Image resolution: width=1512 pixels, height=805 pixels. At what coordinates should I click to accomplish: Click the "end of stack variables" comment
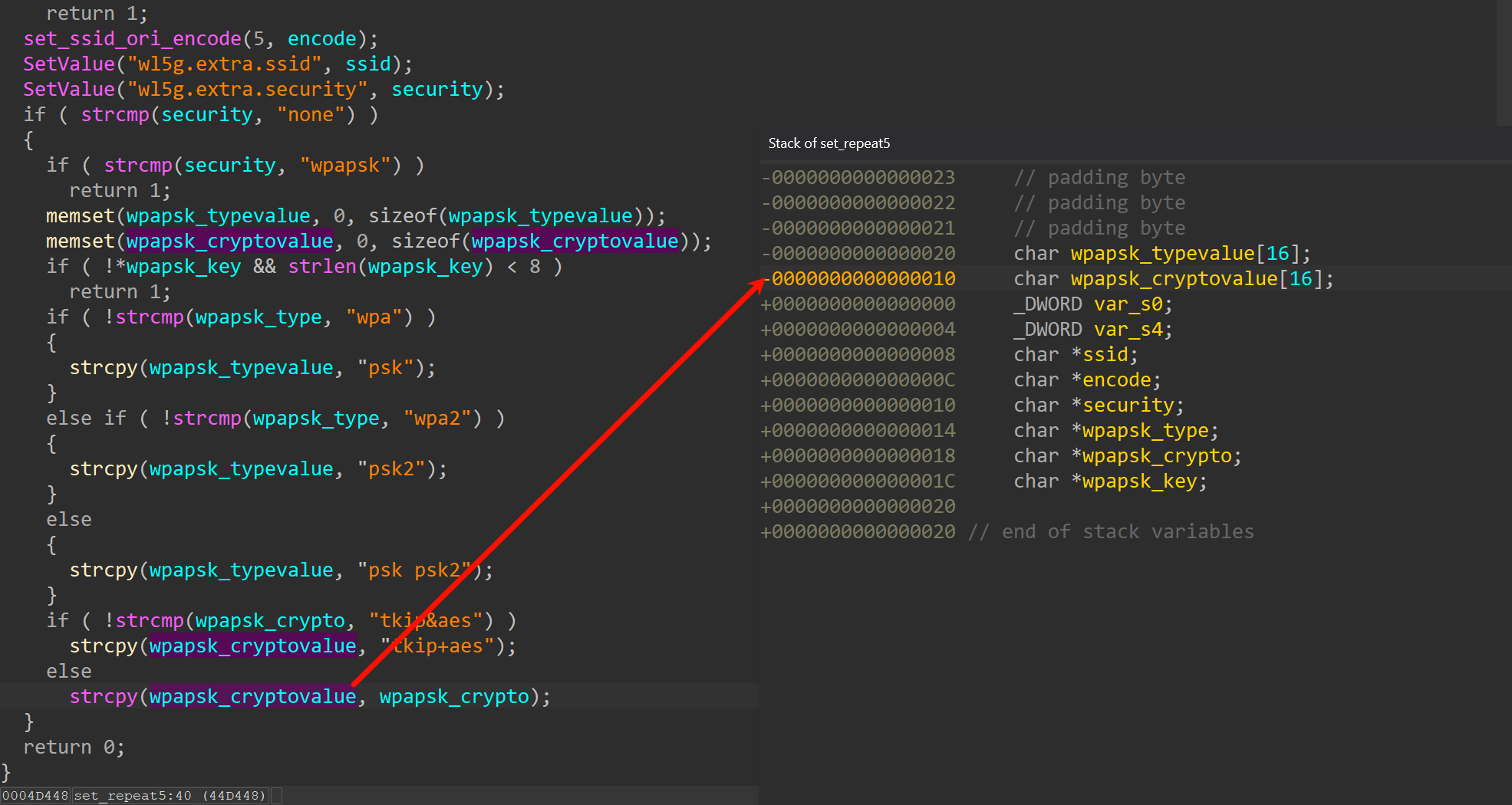[x=1111, y=531]
